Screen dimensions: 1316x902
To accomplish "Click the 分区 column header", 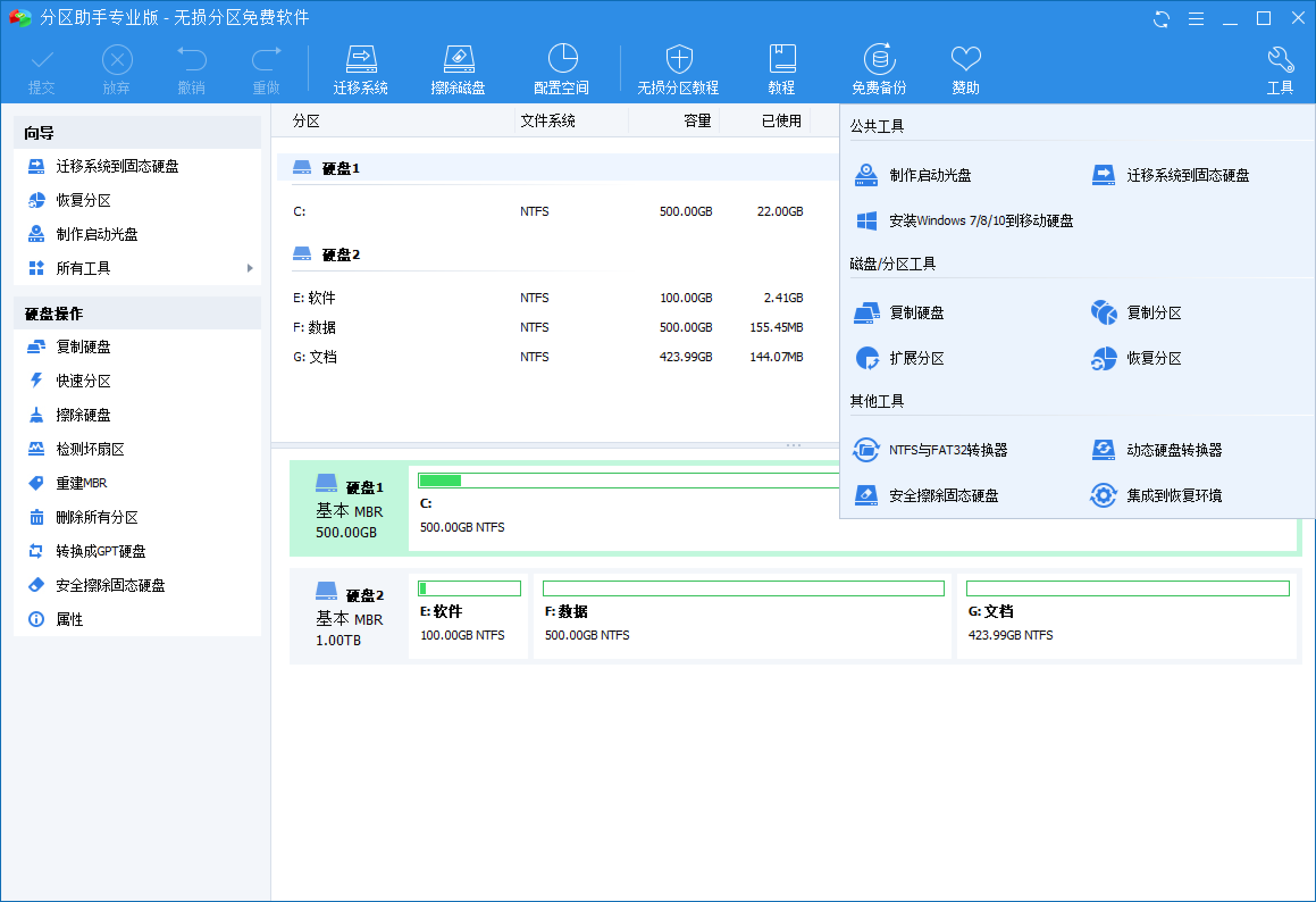I will pos(393,120).
